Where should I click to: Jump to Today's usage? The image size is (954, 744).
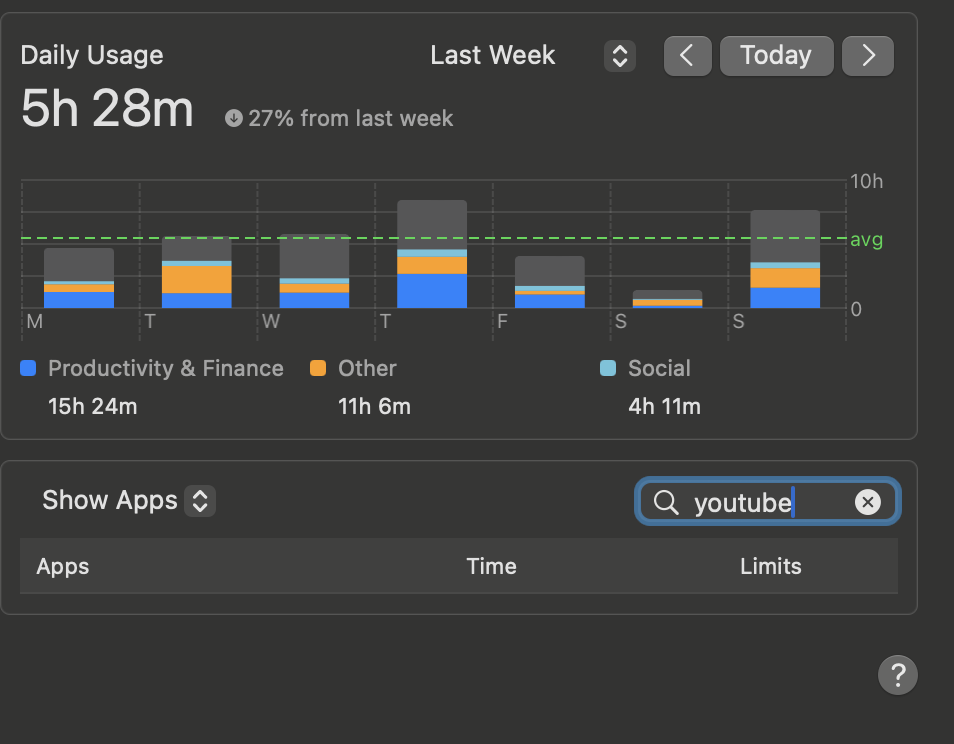coord(776,56)
